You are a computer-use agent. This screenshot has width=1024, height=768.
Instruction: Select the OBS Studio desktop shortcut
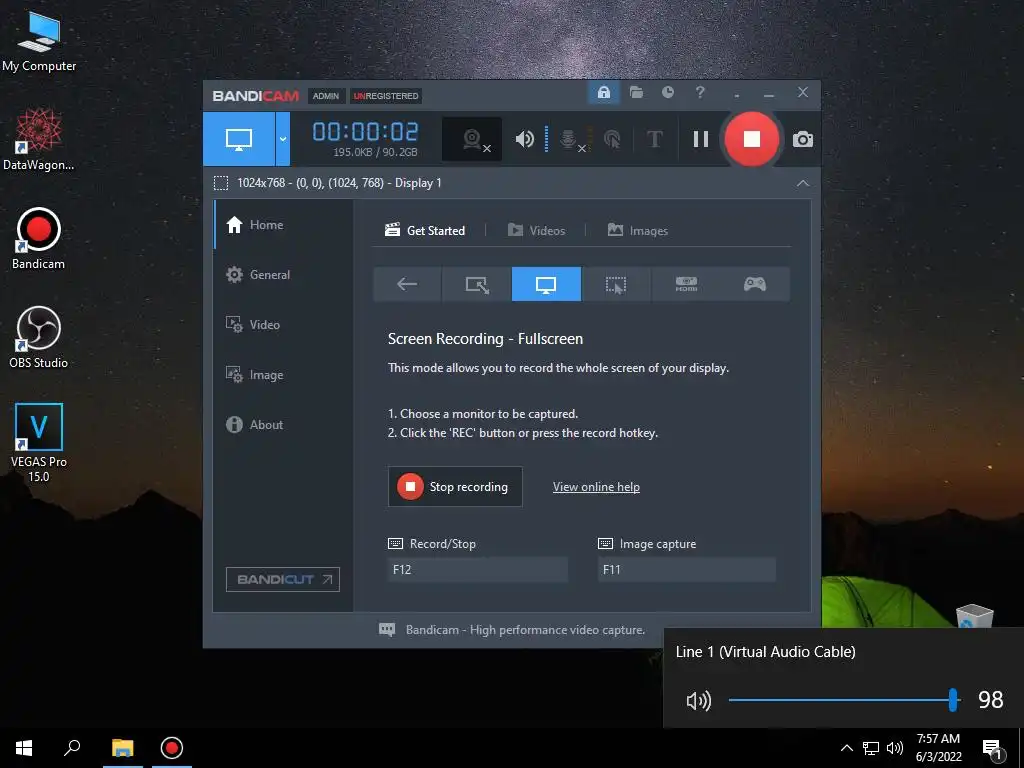pyautogui.click(x=39, y=337)
